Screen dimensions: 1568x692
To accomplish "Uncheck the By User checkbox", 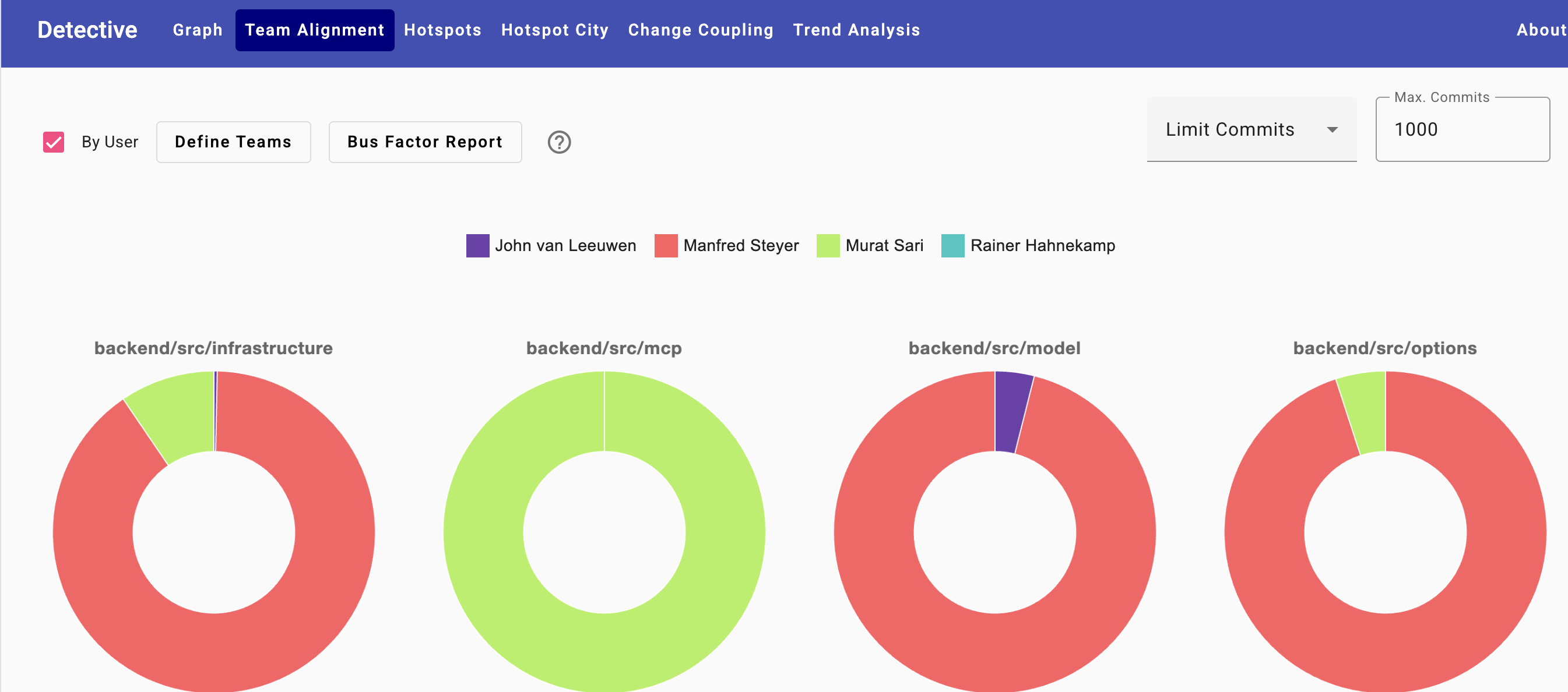I will coord(54,142).
